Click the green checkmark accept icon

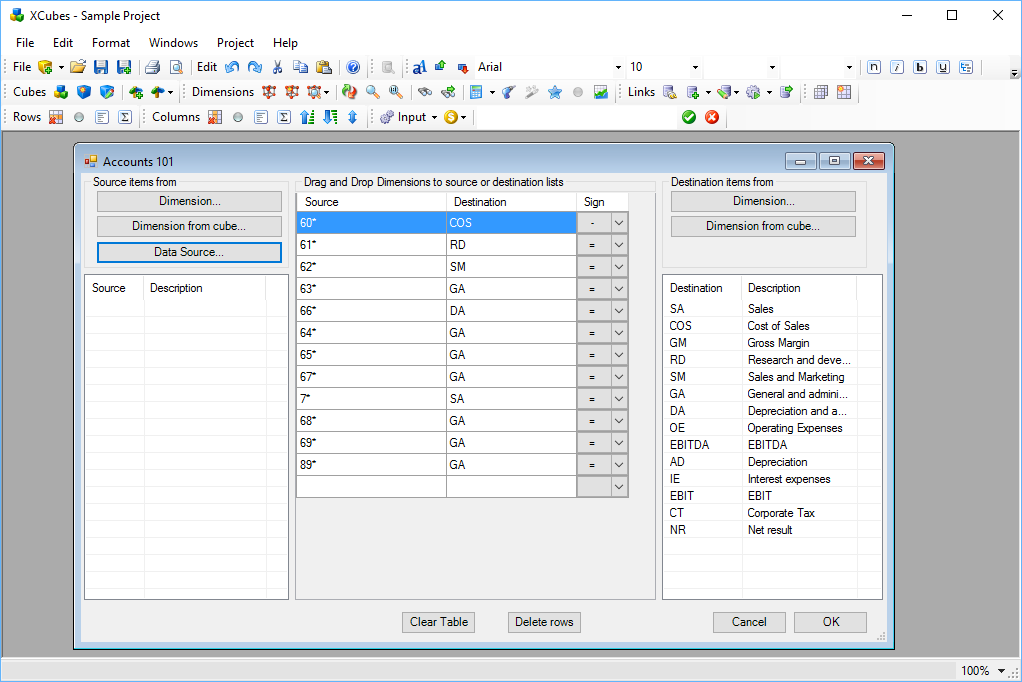click(x=689, y=117)
